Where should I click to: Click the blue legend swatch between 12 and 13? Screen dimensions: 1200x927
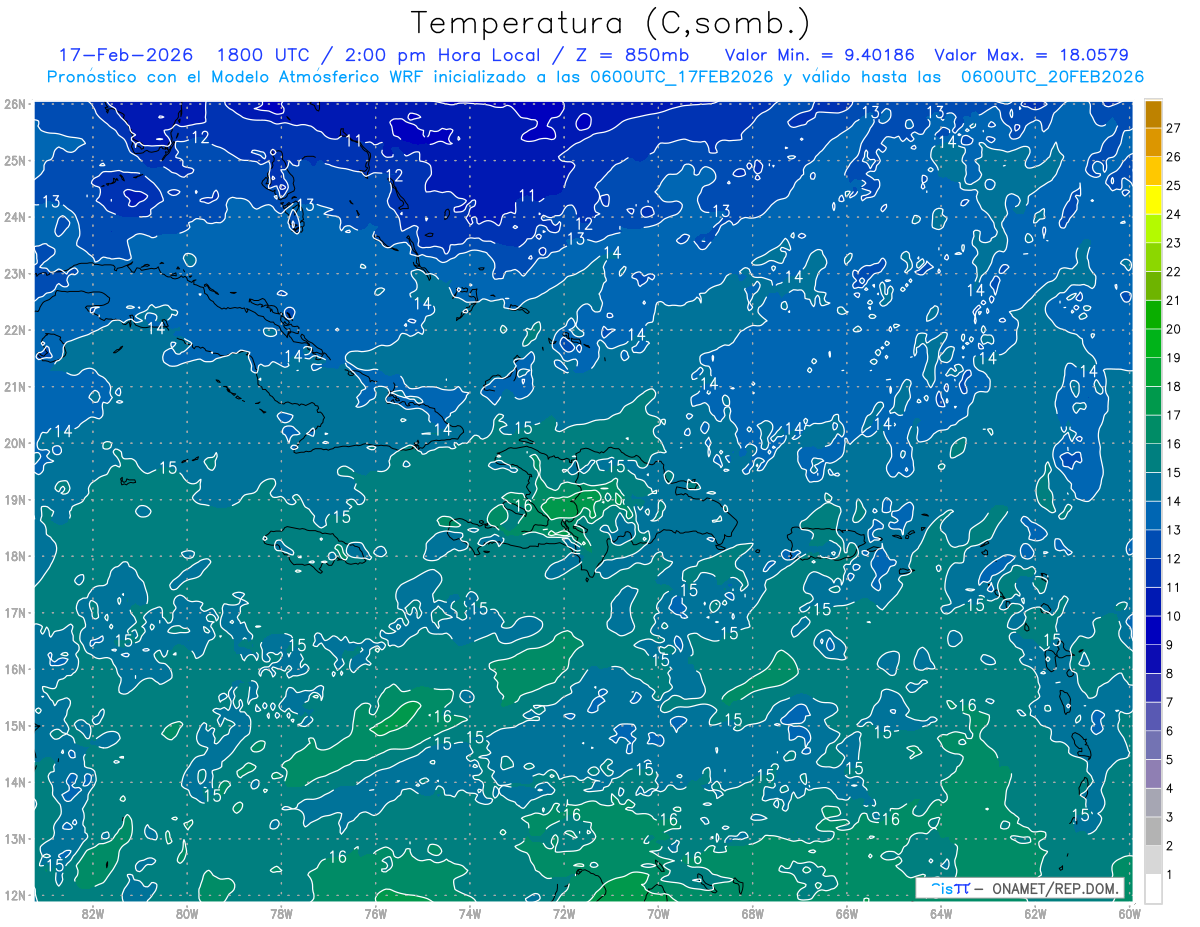click(x=1153, y=545)
